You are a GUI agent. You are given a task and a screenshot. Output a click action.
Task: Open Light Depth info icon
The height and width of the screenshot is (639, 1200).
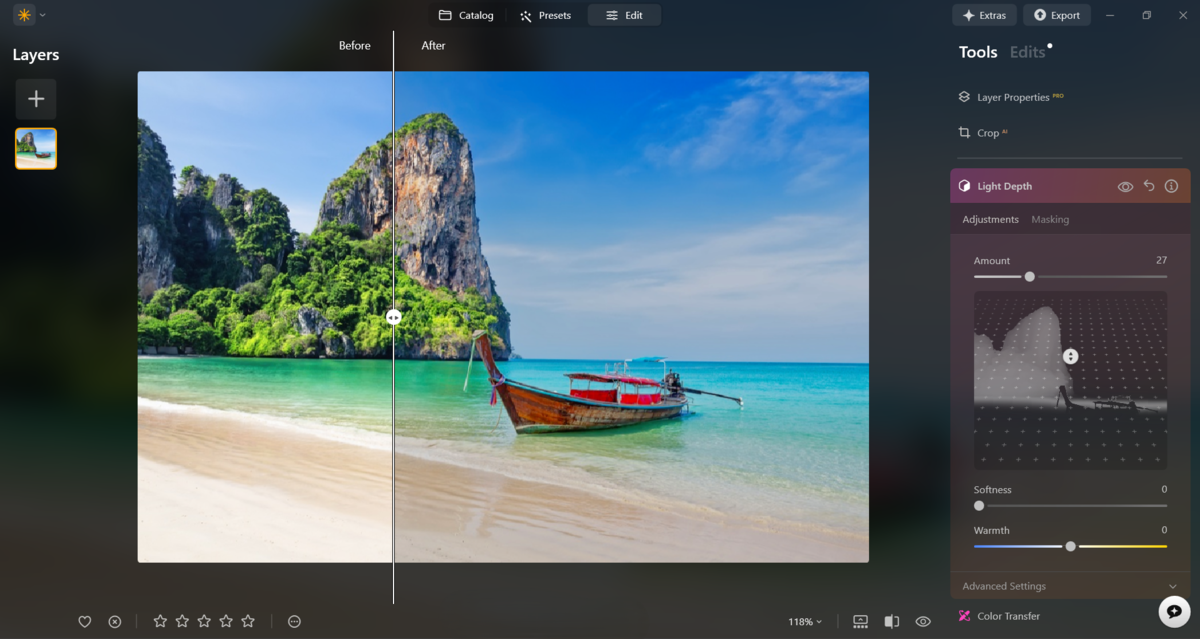coord(1171,186)
